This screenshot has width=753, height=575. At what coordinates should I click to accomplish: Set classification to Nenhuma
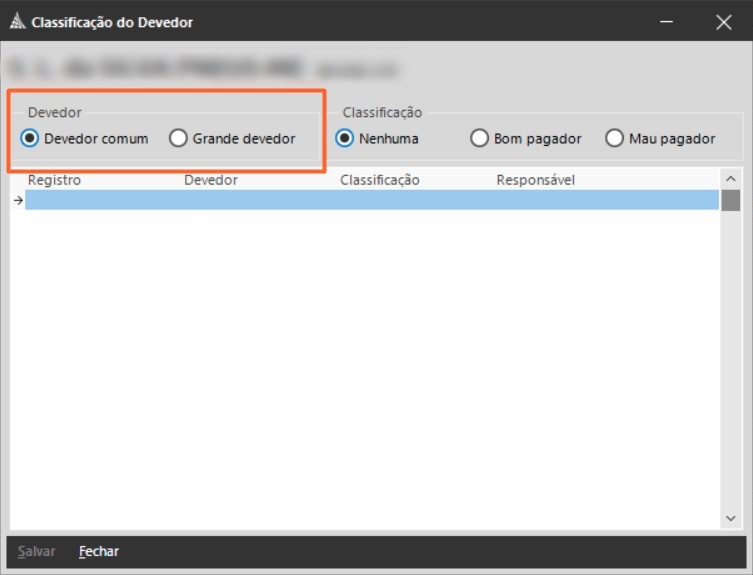(x=345, y=139)
